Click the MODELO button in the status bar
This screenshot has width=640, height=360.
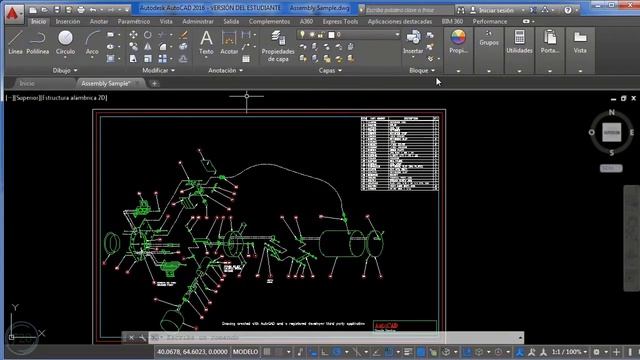coord(245,351)
